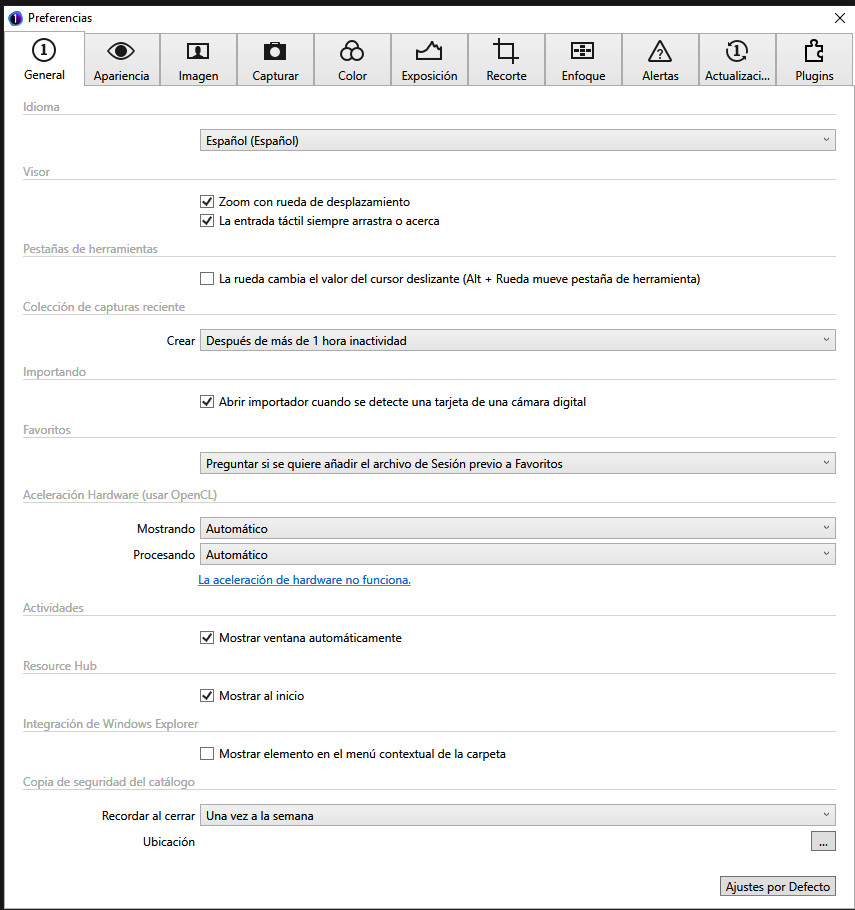The image size is (855, 910).
Task: Click the Ajustes por Defecto button
Action: coord(777,887)
